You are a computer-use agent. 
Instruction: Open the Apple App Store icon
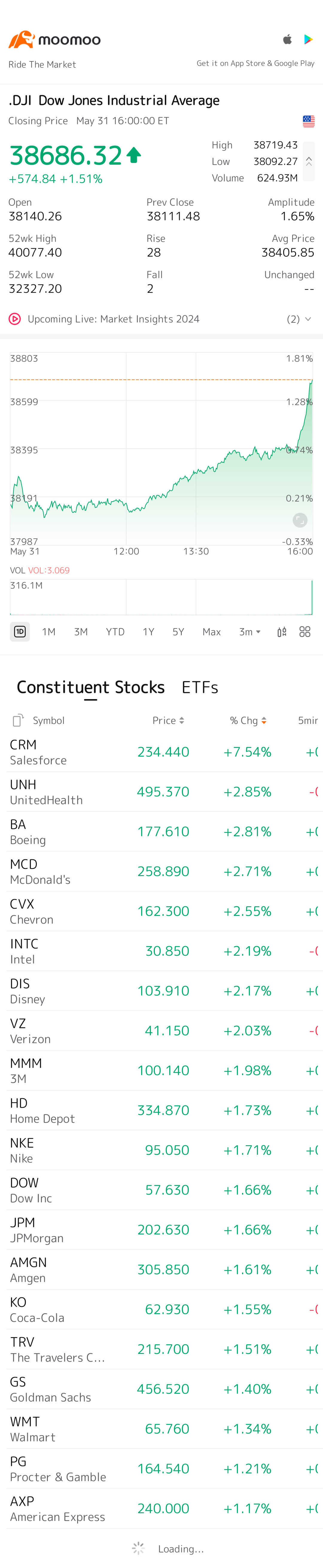click(x=288, y=40)
